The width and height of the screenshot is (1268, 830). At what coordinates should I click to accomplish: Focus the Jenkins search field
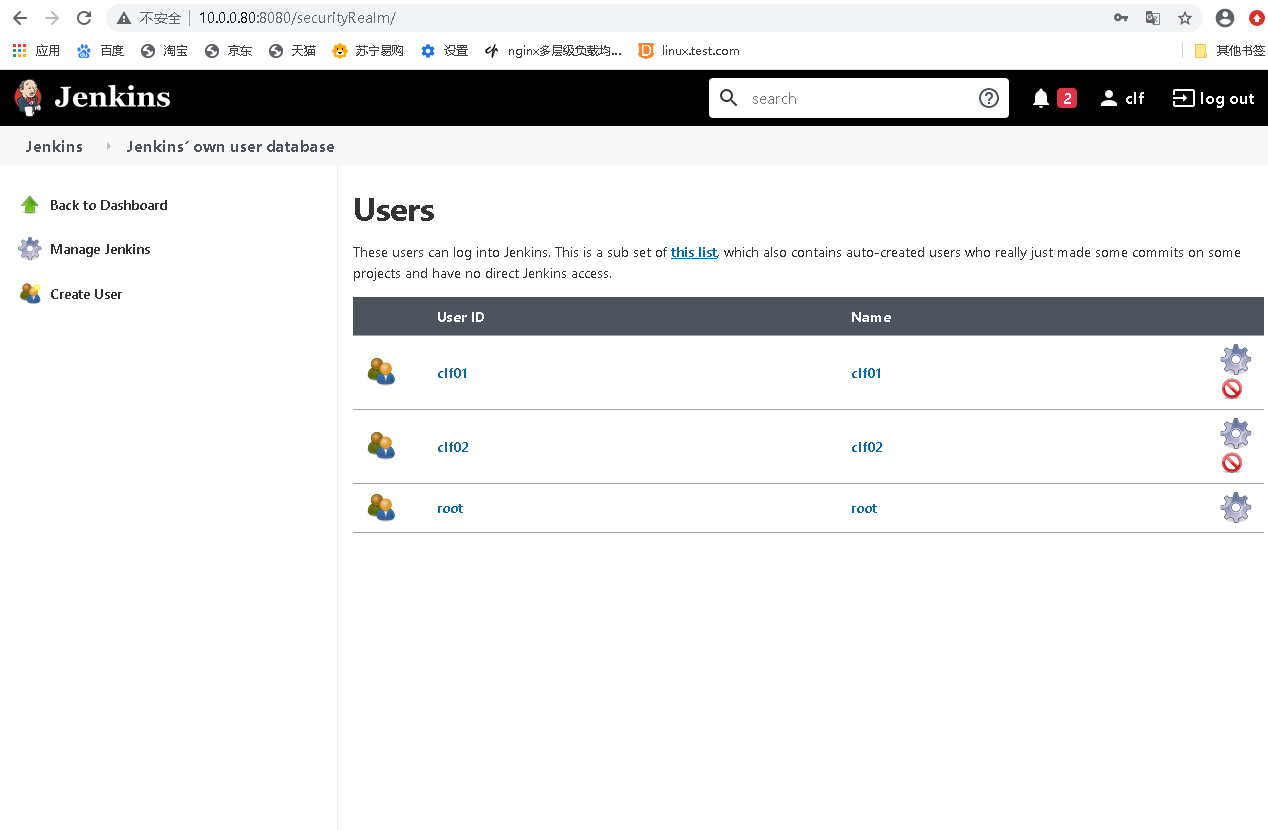(858, 98)
